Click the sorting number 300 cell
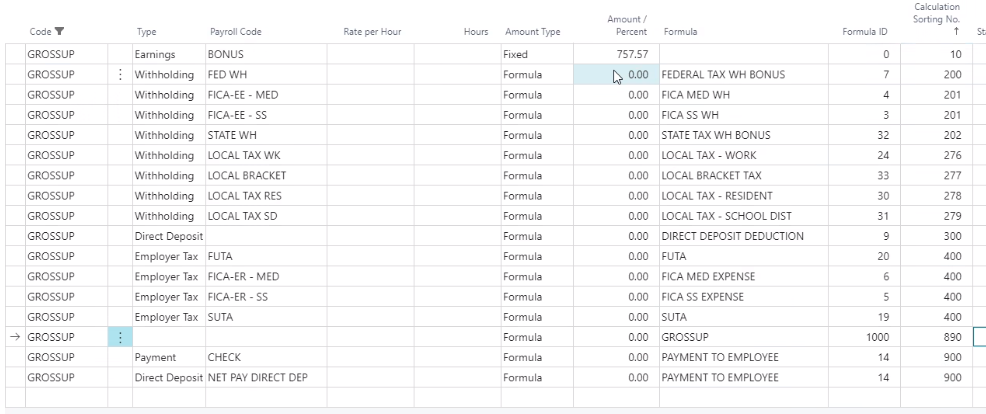986x414 pixels. pos(936,236)
